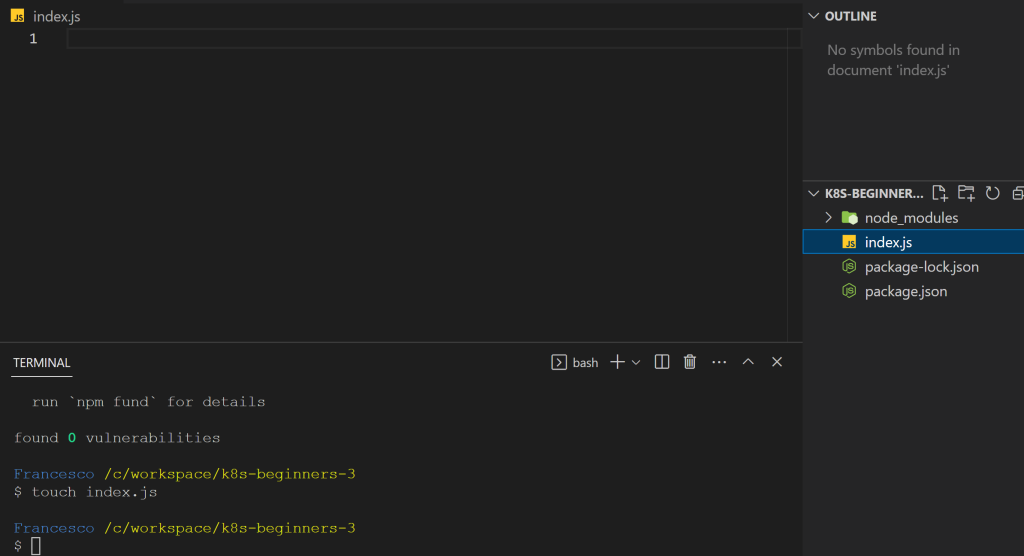Select index.js in the file explorer
Screen dimensions: 1024x556
pyautogui.click(x=913, y=242)
